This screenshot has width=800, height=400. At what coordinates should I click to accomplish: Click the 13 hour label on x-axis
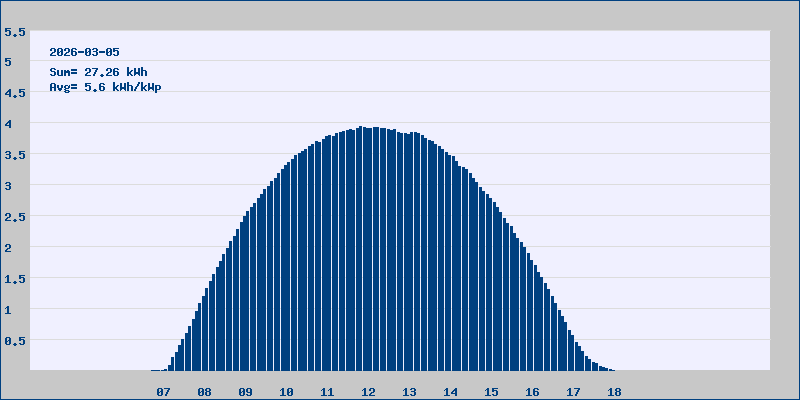click(x=410, y=392)
